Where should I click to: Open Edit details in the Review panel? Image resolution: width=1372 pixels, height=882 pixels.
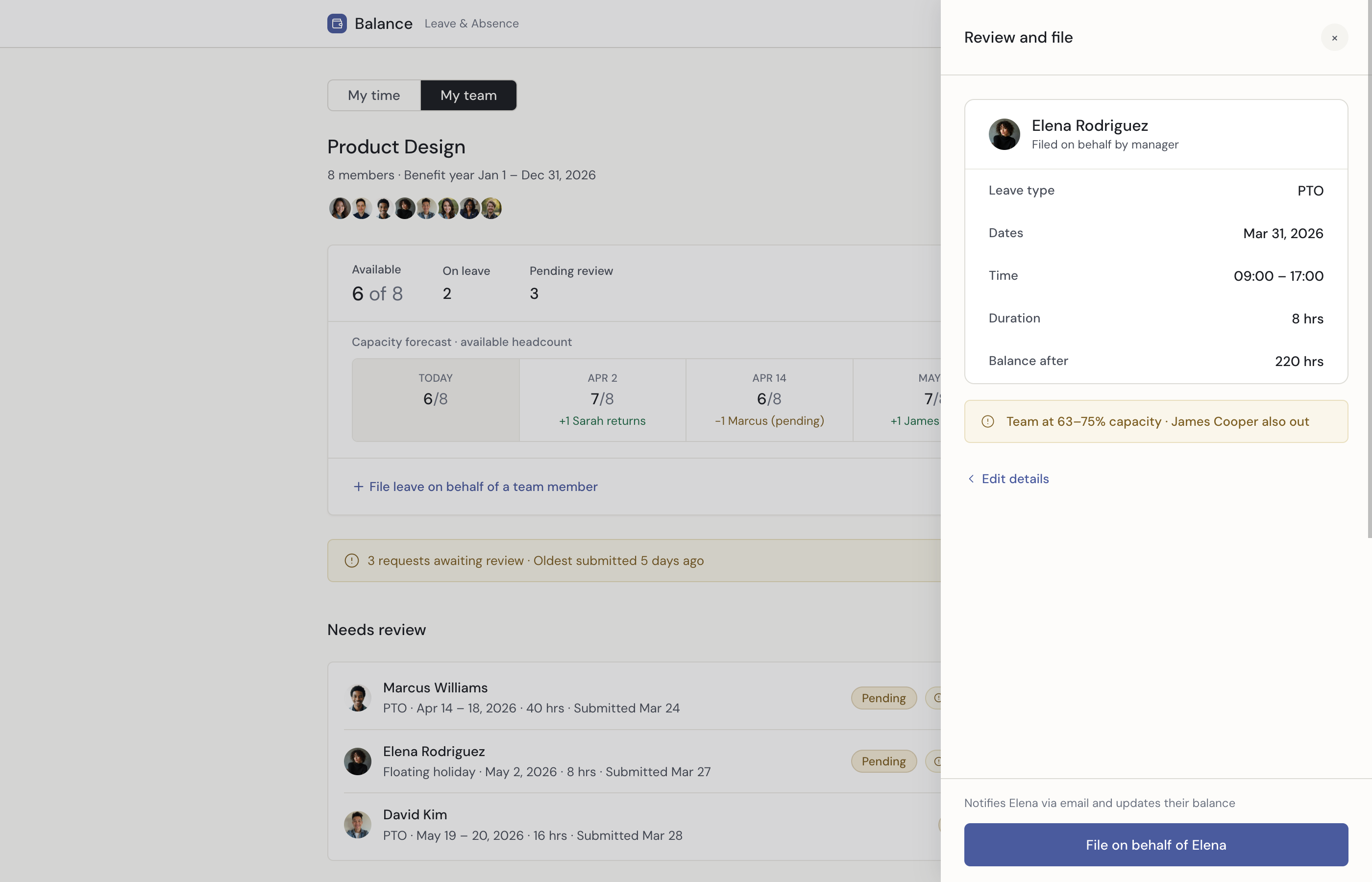pyautogui.click(x=1015, y=478)
